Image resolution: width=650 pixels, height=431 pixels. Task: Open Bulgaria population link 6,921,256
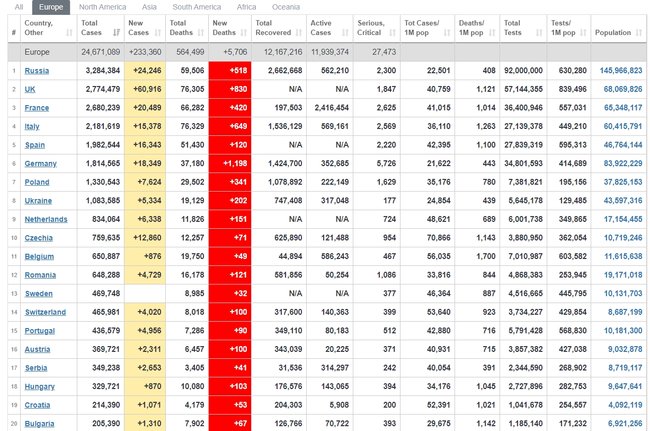[625, 424]
